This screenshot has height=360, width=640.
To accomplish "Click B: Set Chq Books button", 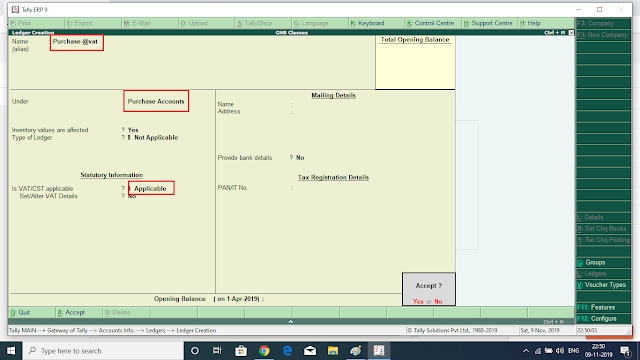I will (x=603, y=229).
